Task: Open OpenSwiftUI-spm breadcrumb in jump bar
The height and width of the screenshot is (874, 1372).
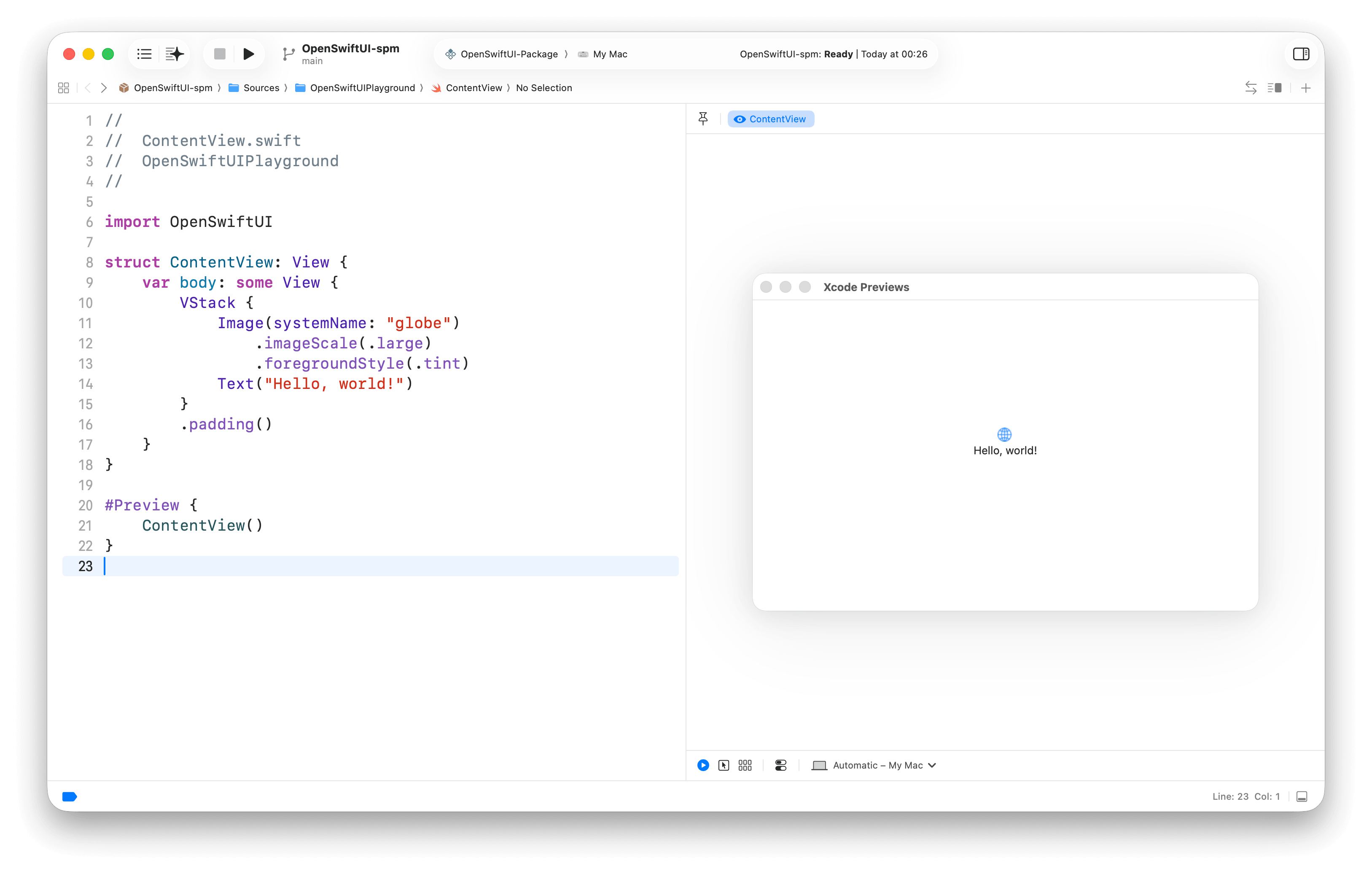Action: [166, 88]
